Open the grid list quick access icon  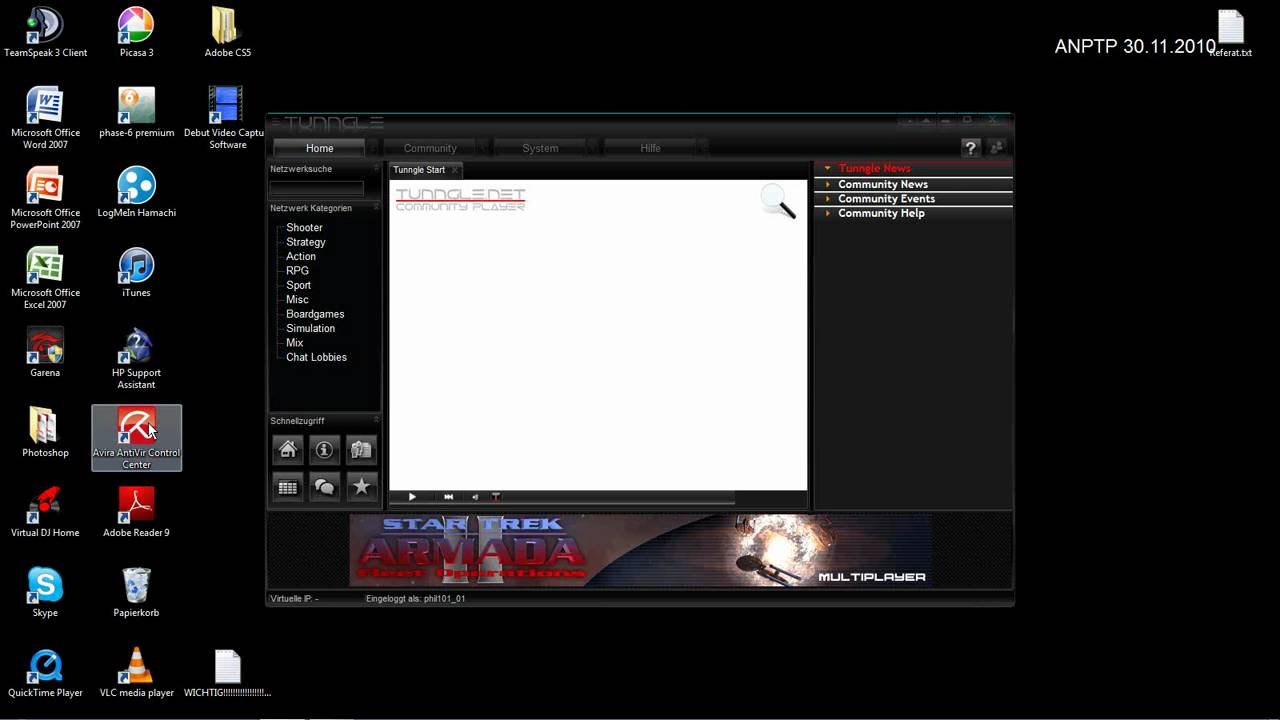(288, 487)
